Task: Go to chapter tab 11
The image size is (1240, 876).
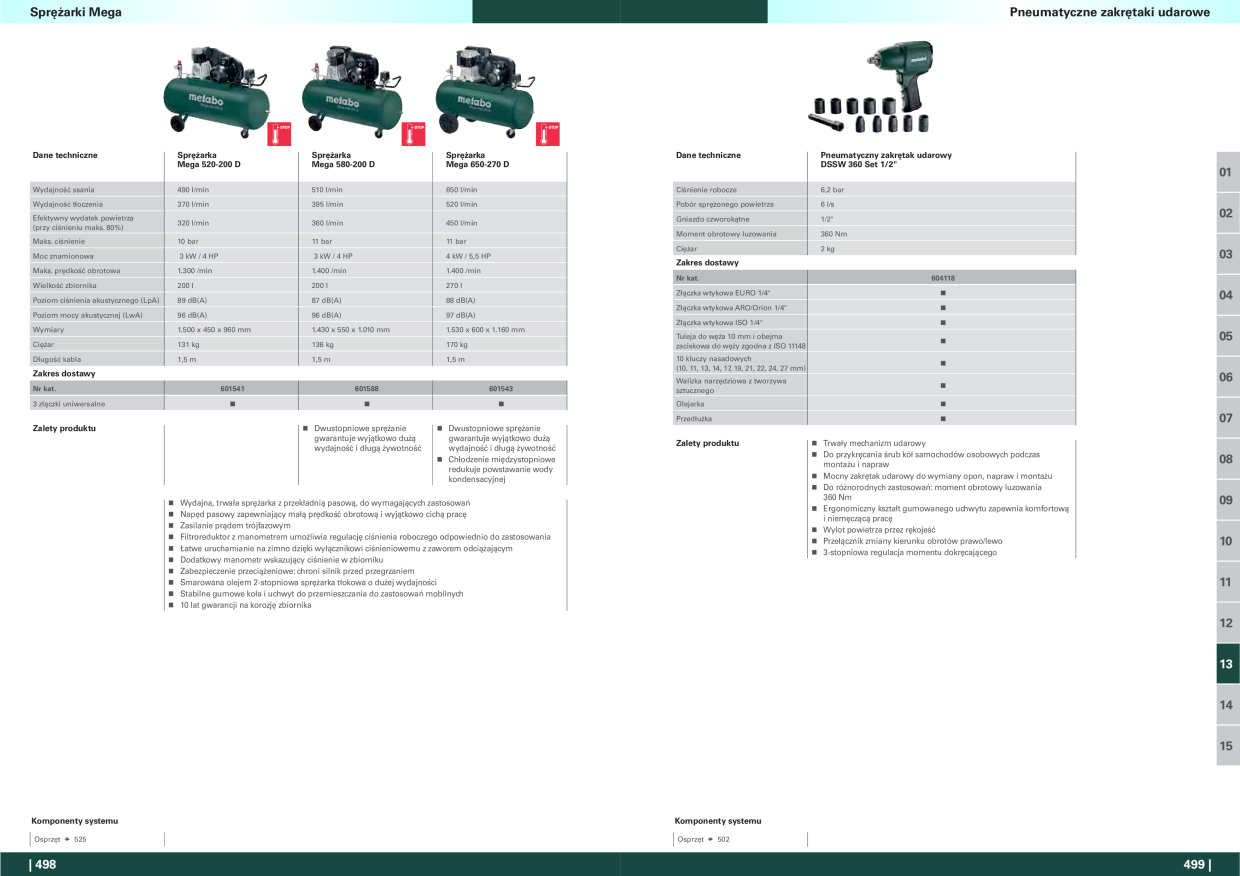Action: click(1227, 582)
